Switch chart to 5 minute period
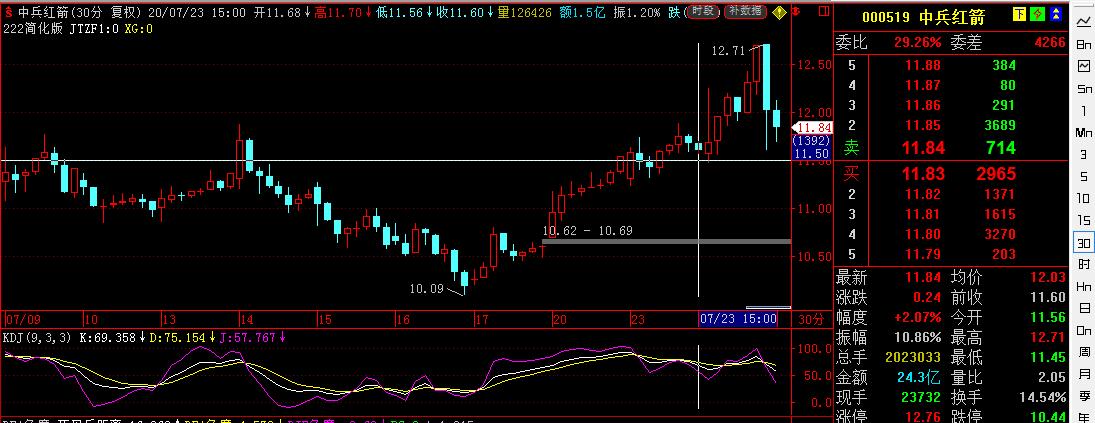The height and width of the screenshot is (423, 1095). tap(1084, 176)
